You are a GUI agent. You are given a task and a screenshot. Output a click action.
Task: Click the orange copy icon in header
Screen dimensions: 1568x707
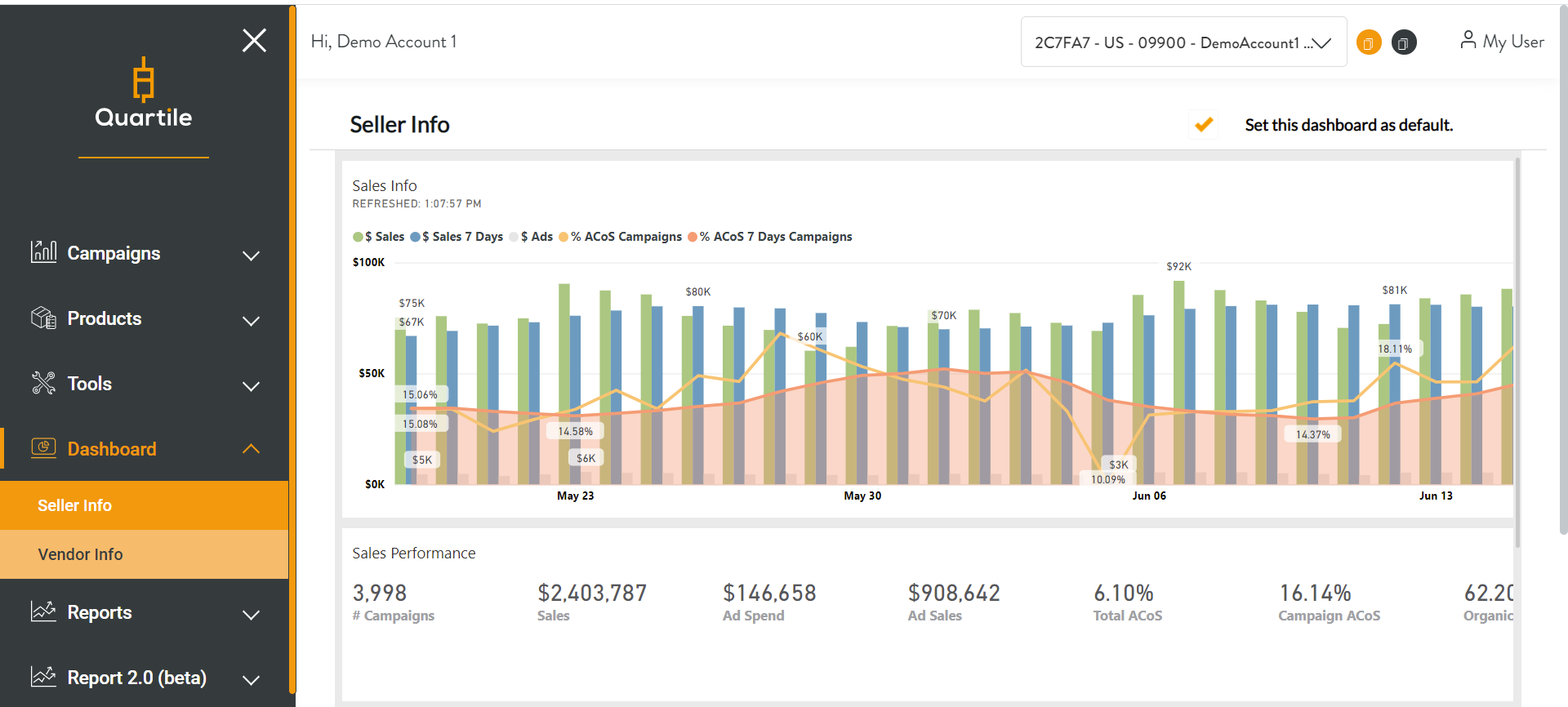click(1369, 42)
